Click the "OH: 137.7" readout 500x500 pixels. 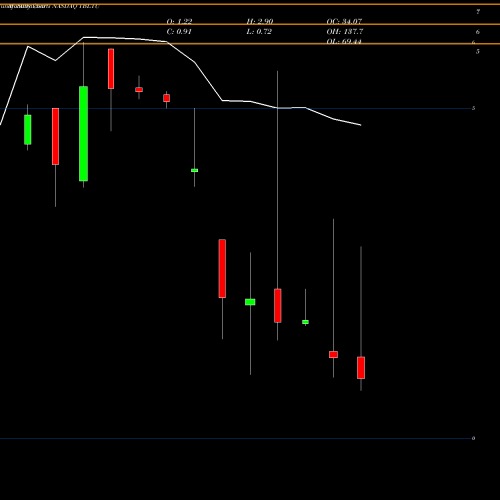[345, 31]
